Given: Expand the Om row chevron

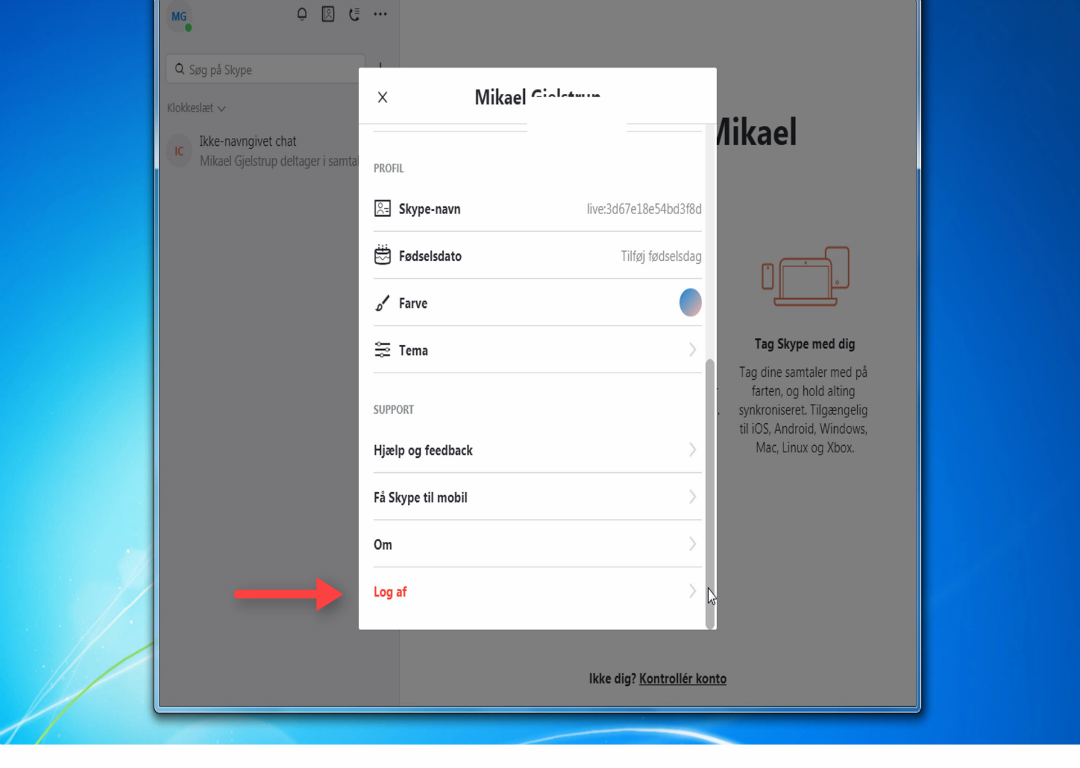Looking at the screenshot, I should click(692, 544).
